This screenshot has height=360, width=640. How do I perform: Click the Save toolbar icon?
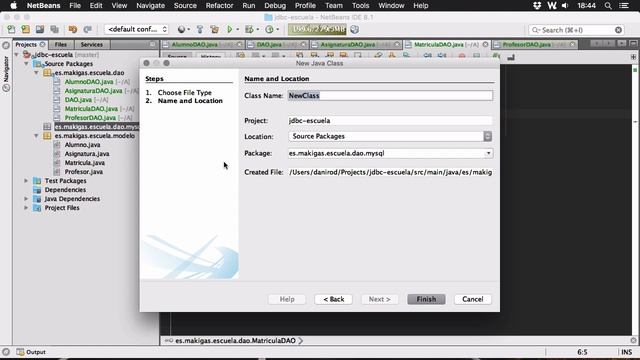tap(40, 29)
